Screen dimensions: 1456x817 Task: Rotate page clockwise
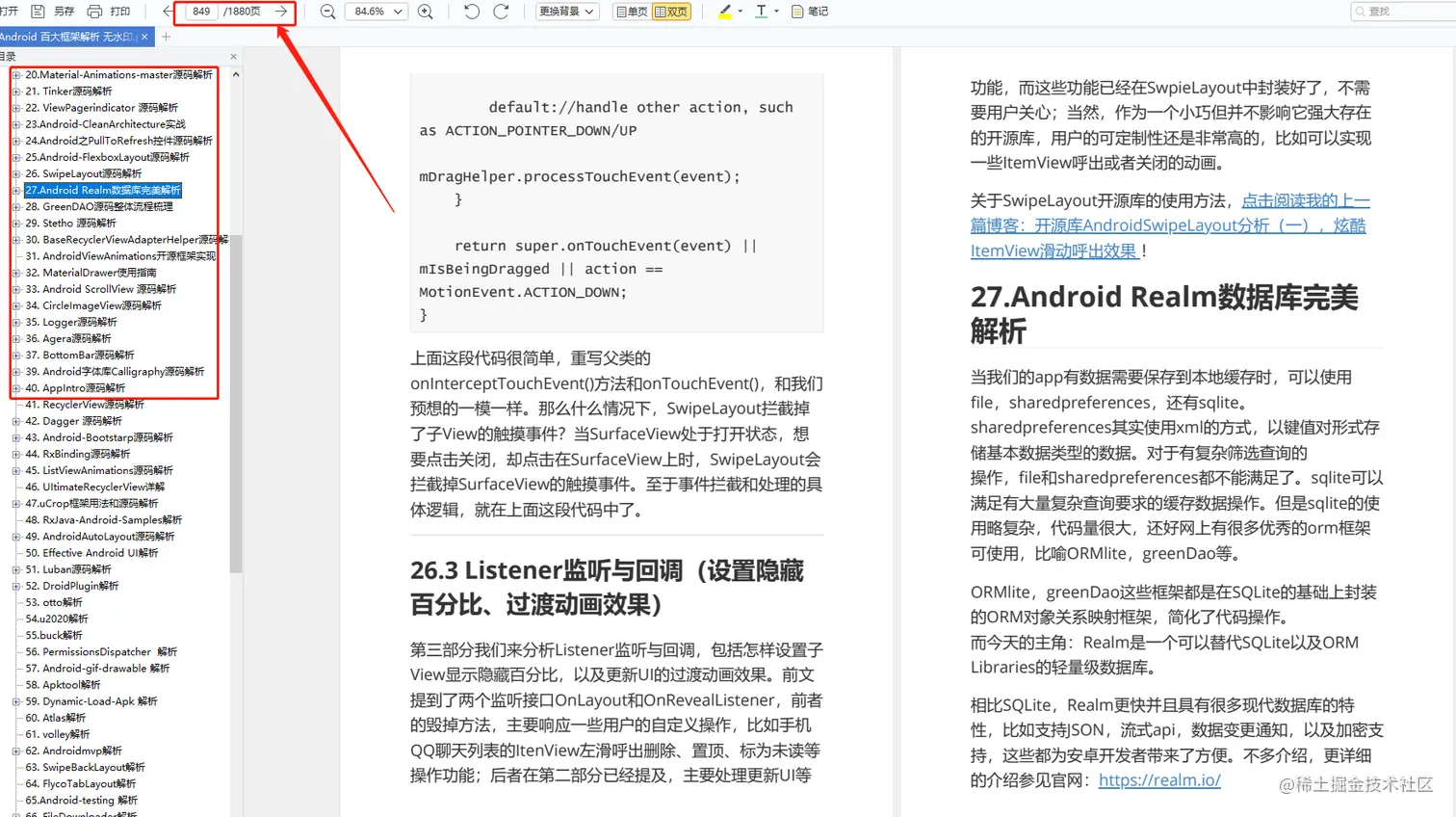pos(501,12)
